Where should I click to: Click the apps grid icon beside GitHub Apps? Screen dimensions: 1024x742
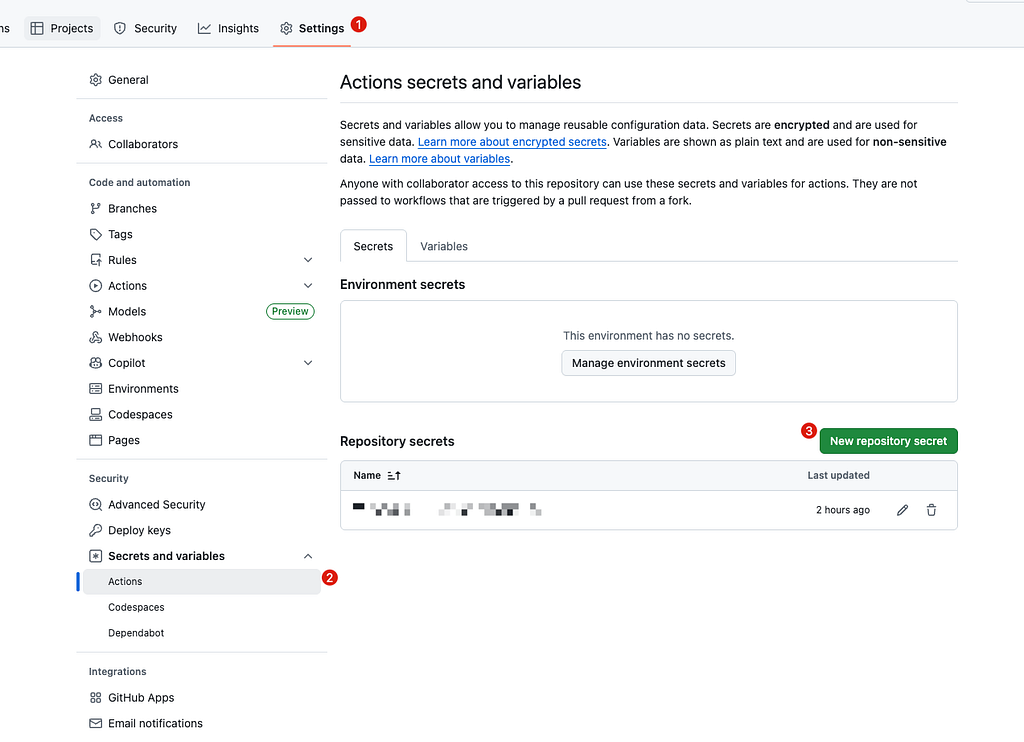pos(95,698)
